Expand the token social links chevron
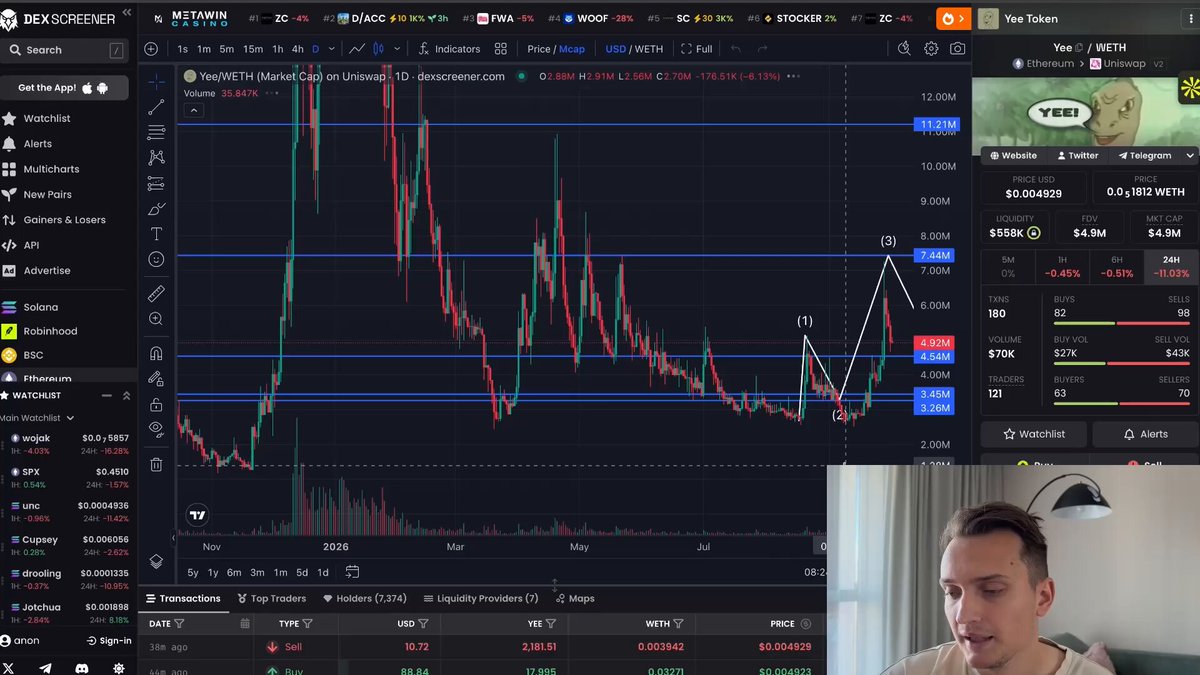1200x675 pixels. coord(1190,156)
